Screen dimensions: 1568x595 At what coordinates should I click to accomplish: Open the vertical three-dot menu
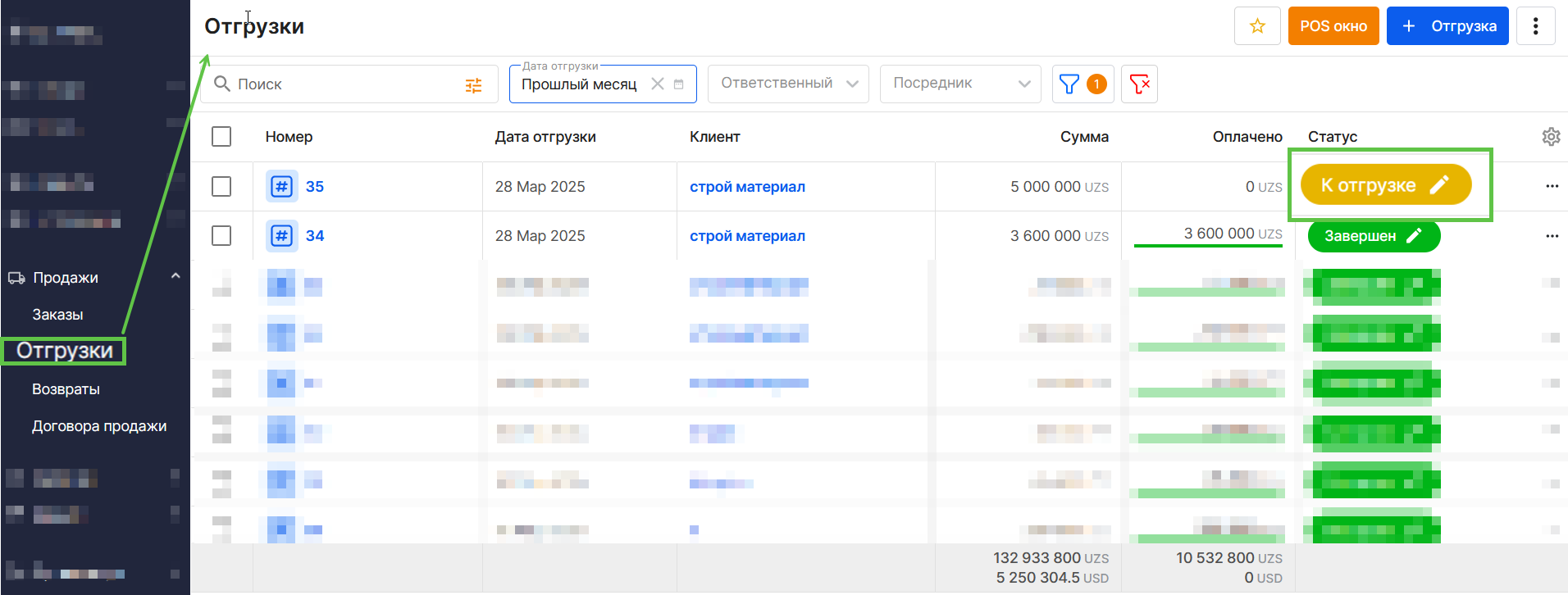(x=1535, y=26)
